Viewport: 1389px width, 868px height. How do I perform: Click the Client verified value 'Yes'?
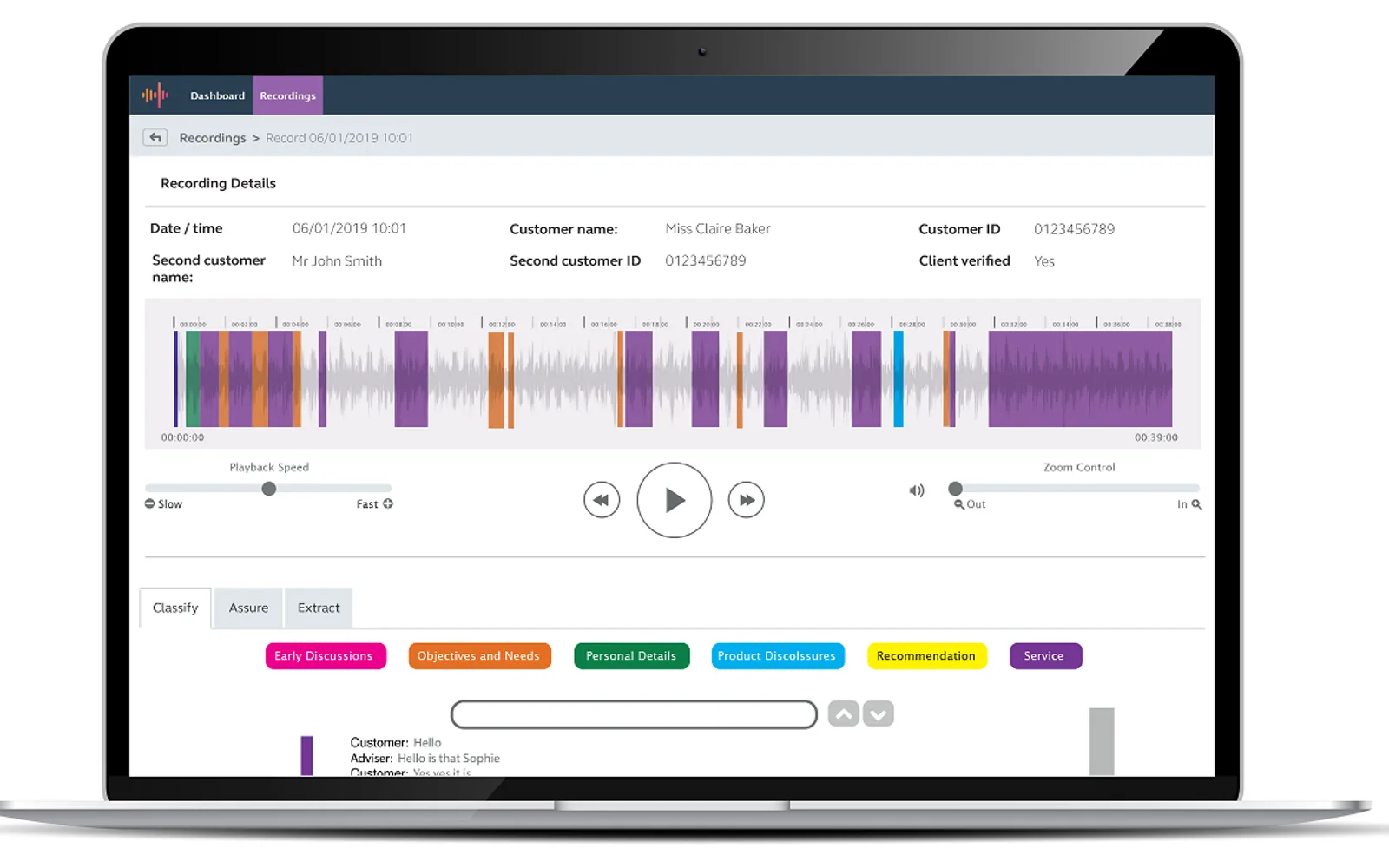[x=1044, y=261]
